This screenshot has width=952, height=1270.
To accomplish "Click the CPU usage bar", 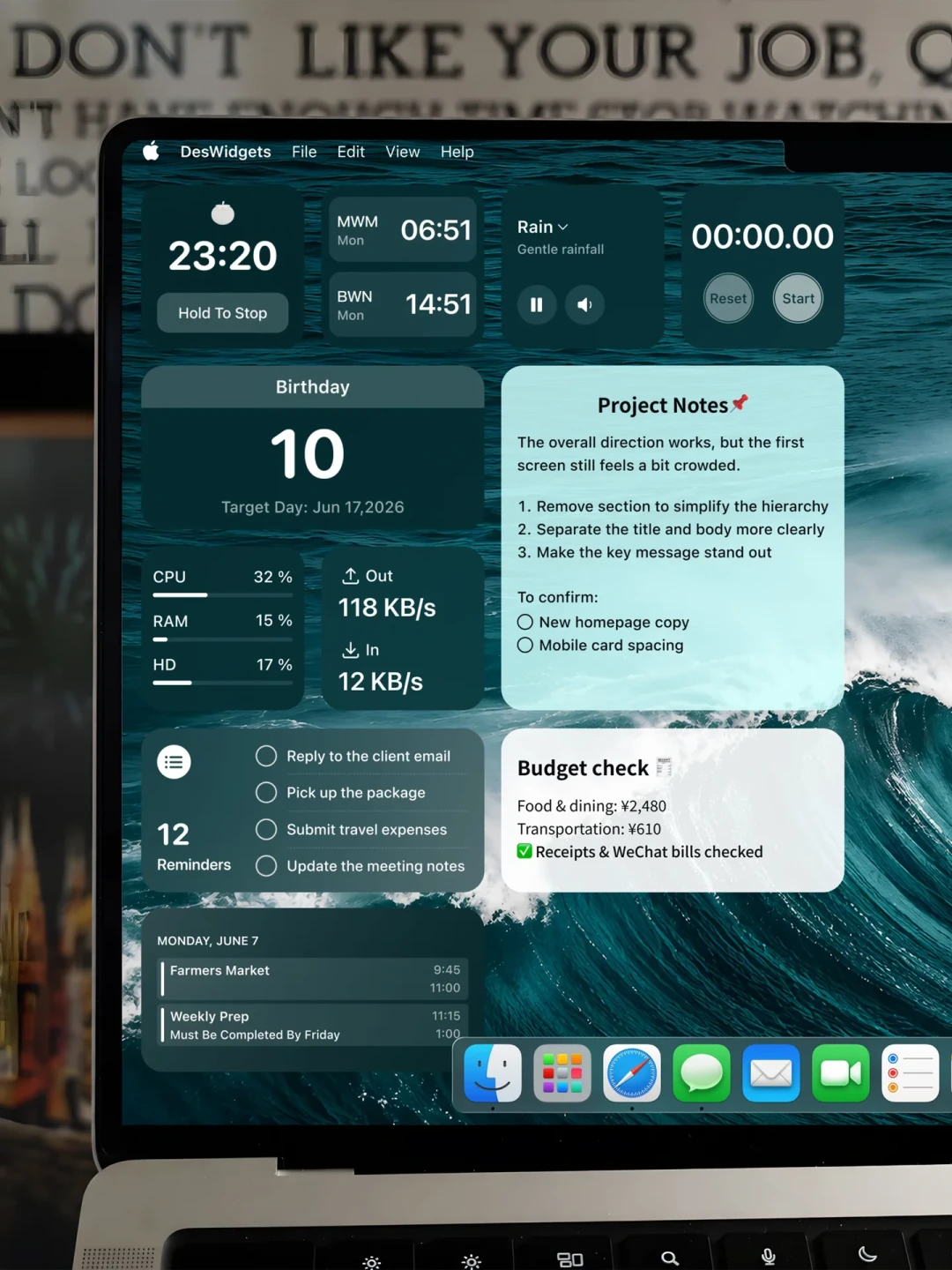I will point(223,595).
